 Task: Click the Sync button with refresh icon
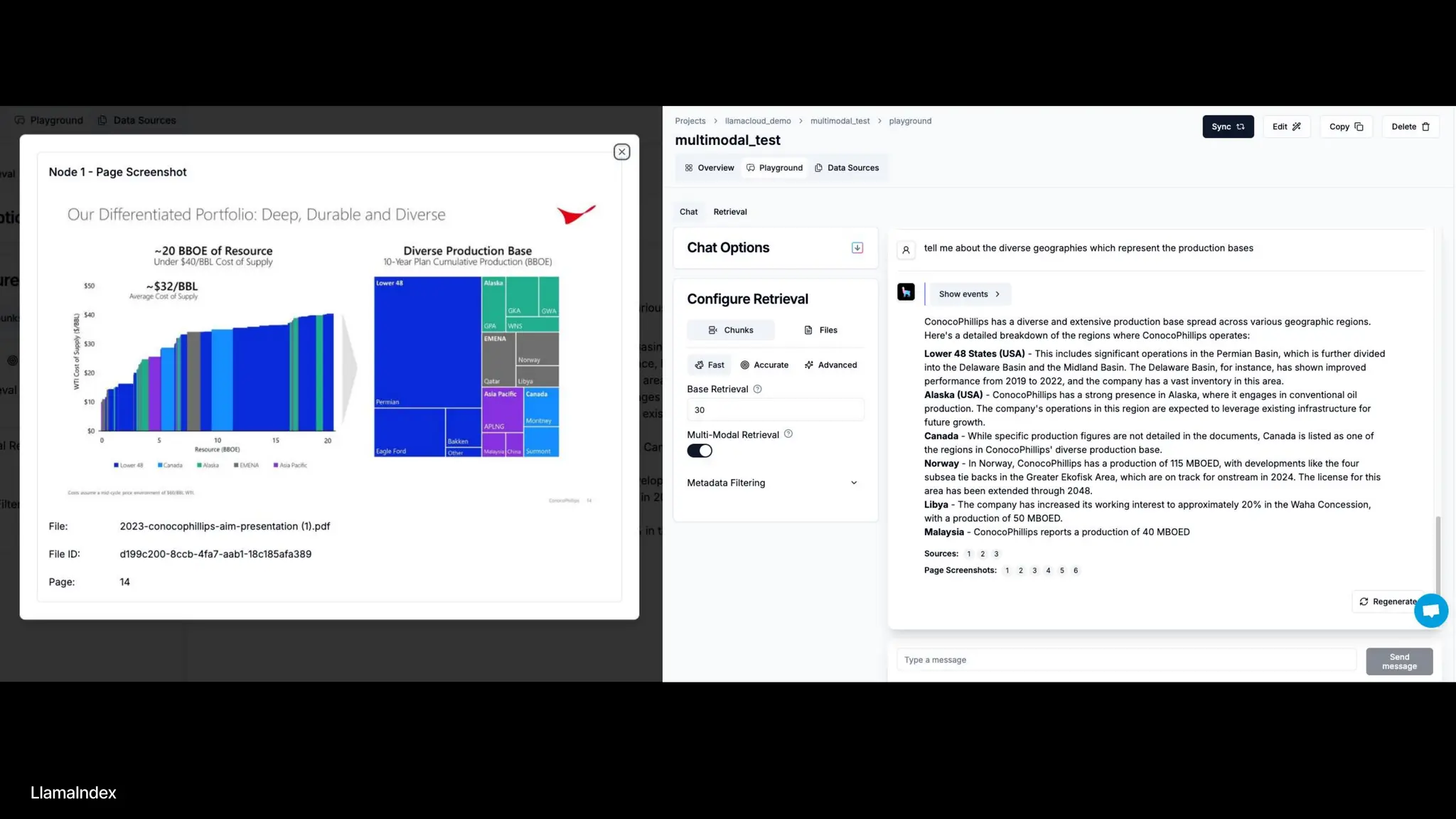[x=1227, y=127]
